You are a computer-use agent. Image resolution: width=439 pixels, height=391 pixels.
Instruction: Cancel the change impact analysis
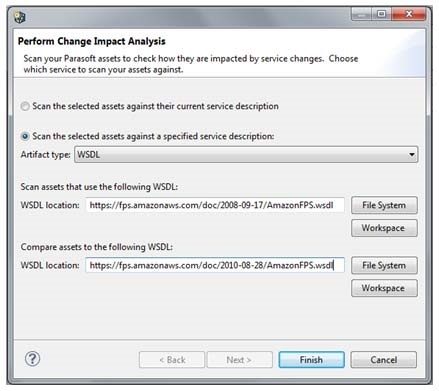pyautogui.click(x=384, y=360)
